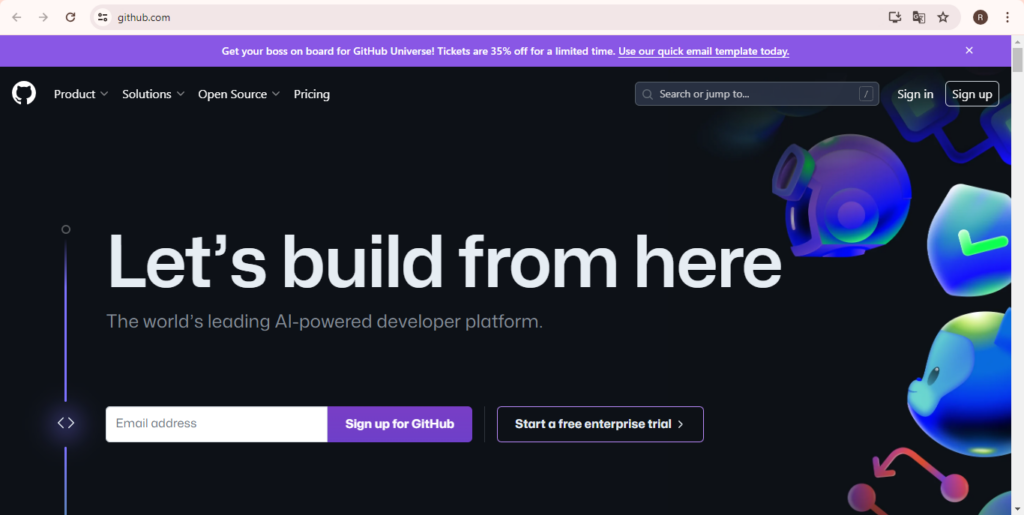Click the GitHub Octocat logo
This screenshot has height=515, width=1024.
24,93
